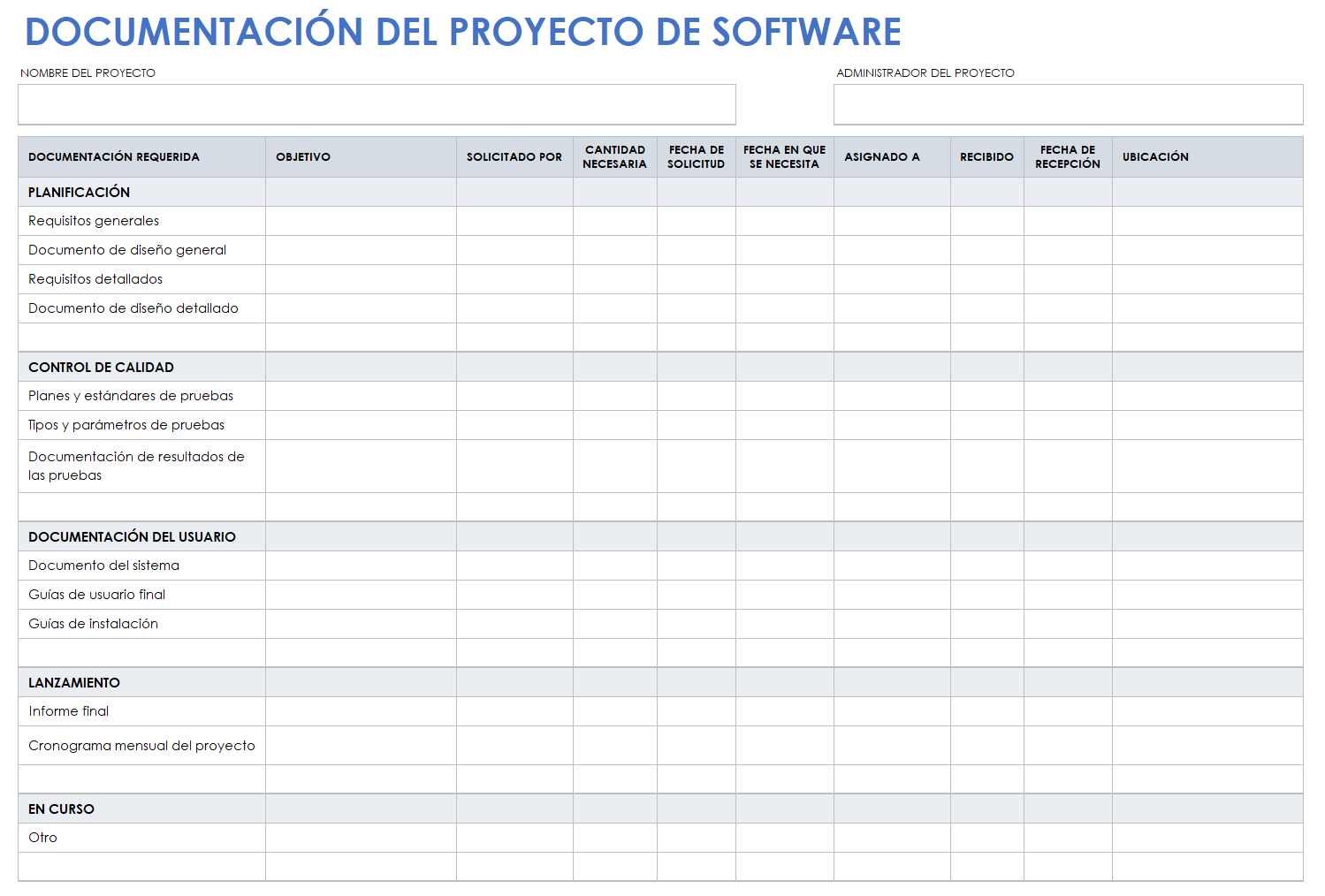
Task: Click the Documentación del Usuario section row
Action: pyautogui.click(x=660, y=536)
